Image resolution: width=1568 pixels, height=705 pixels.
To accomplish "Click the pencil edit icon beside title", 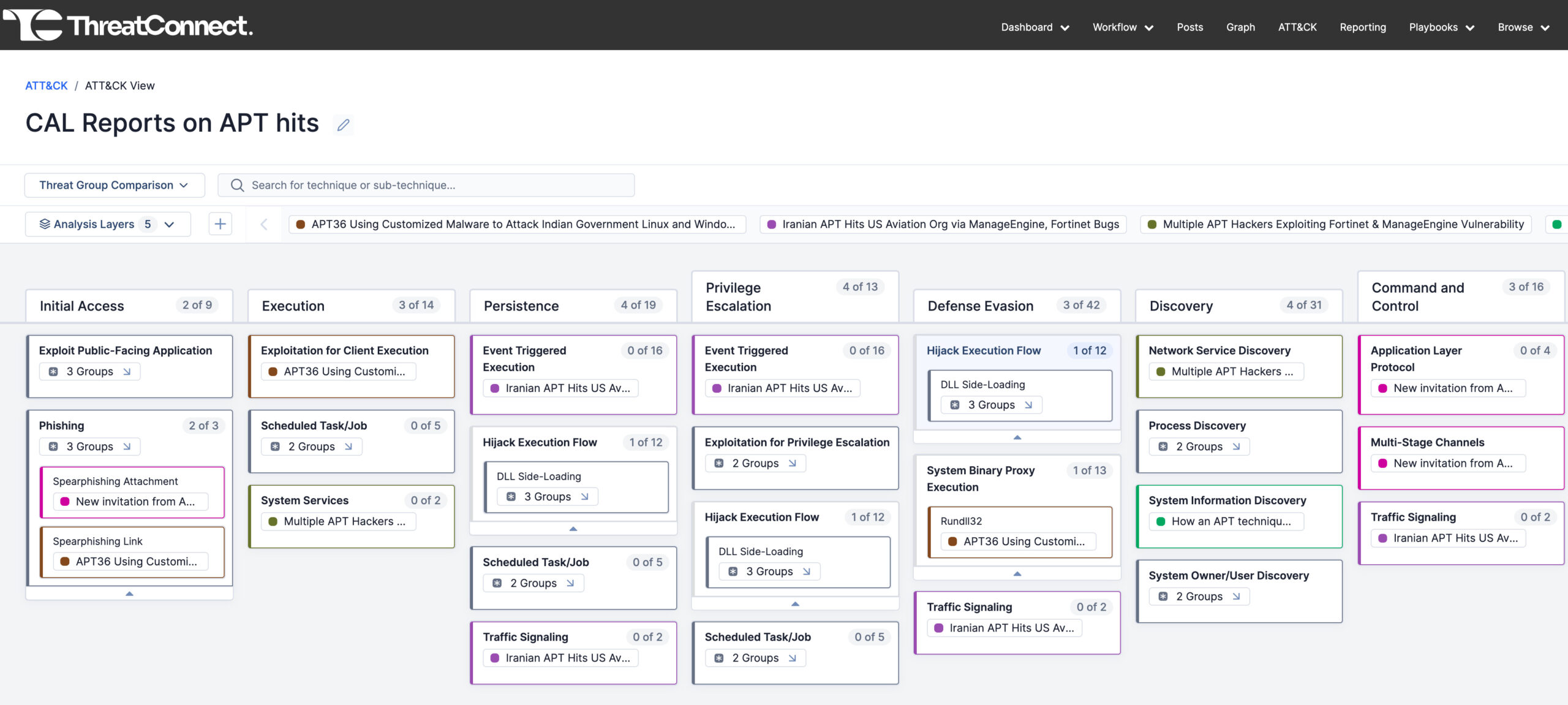I will [x=343, y=125].
